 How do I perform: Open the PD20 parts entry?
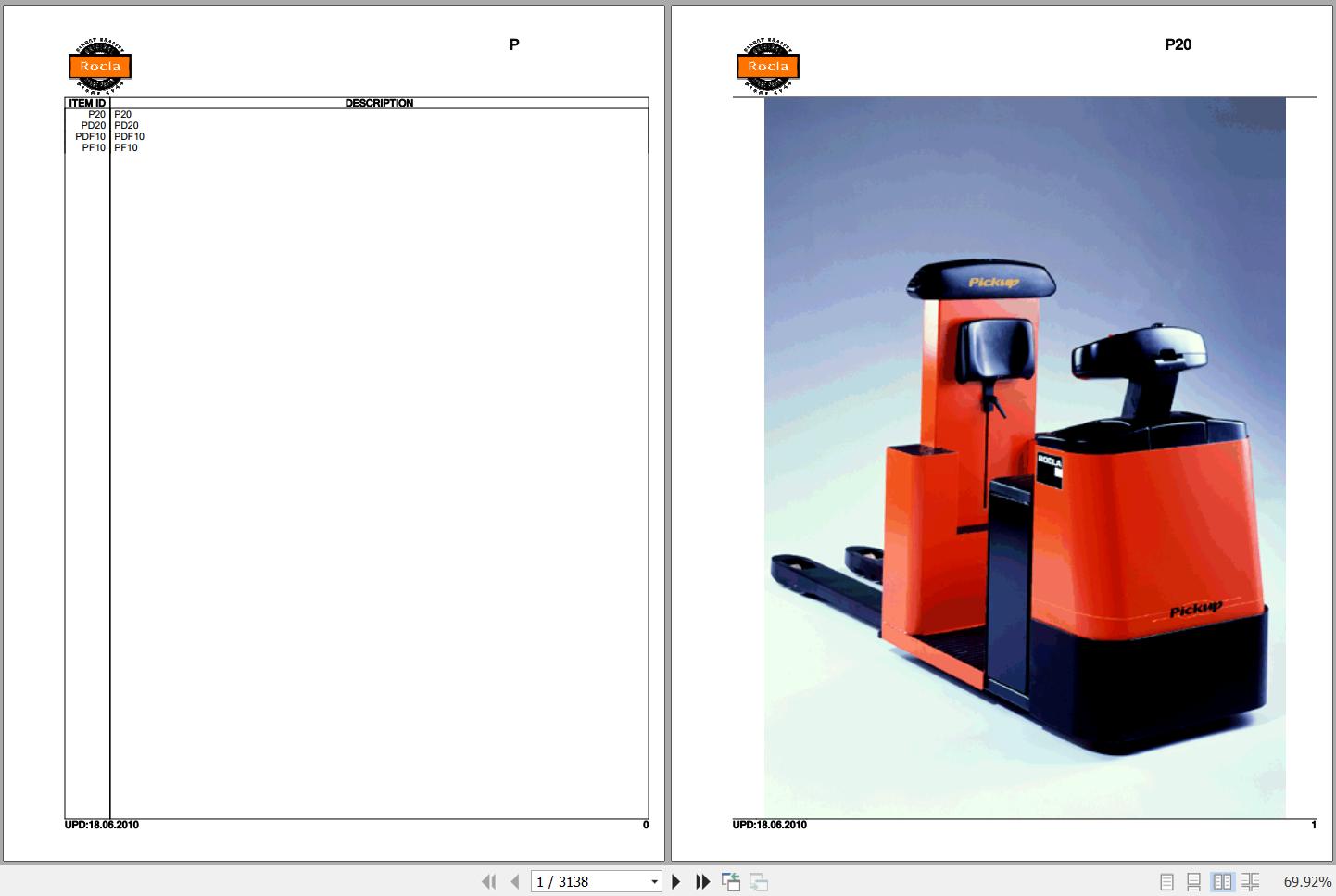click(x=92, y=125)
